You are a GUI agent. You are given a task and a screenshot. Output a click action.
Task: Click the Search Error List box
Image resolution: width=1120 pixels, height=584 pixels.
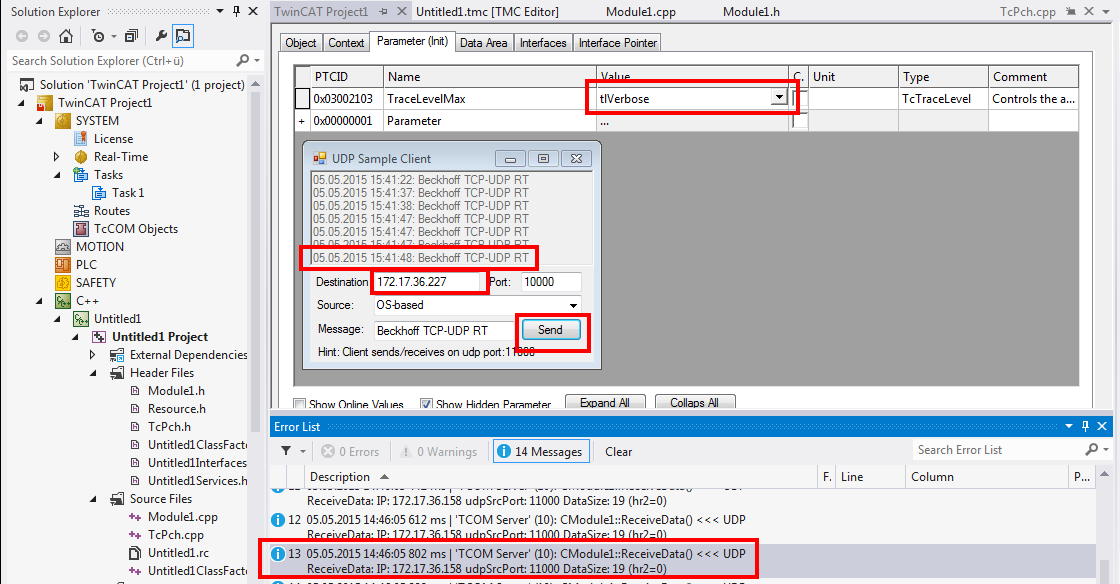(x=998, y=449)
